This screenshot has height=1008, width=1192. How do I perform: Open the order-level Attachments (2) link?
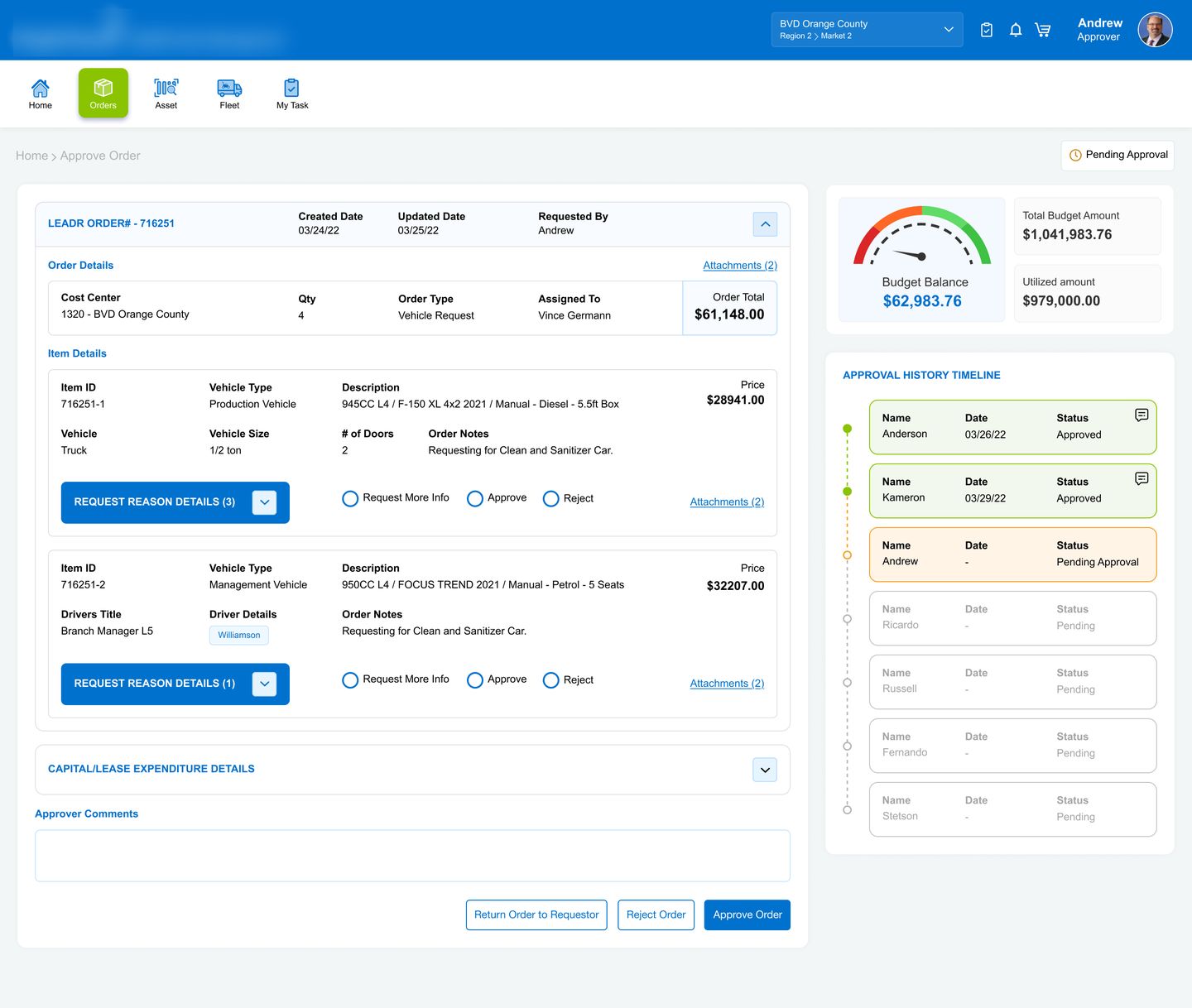pyautogui.click(x=740, y=266)
